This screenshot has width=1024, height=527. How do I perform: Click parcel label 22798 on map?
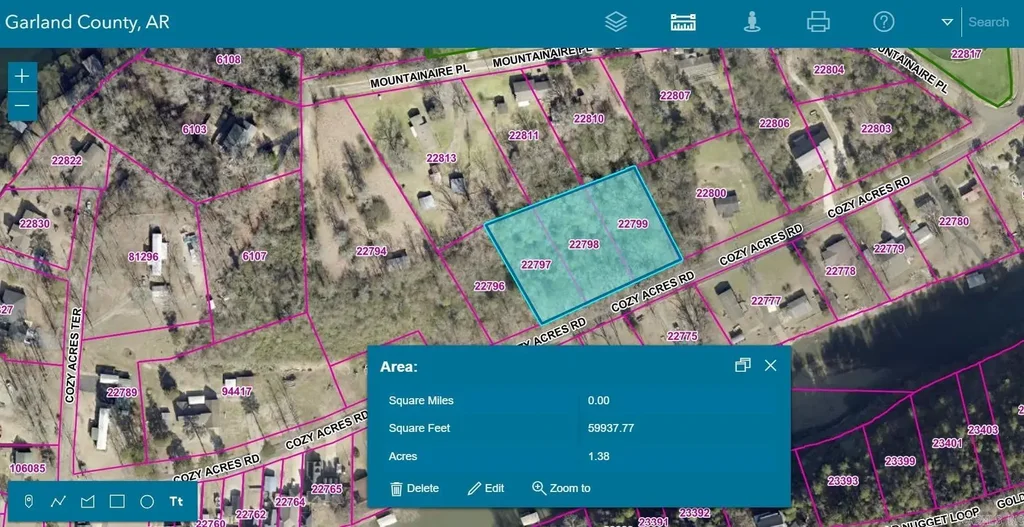(x=584, y=244)
